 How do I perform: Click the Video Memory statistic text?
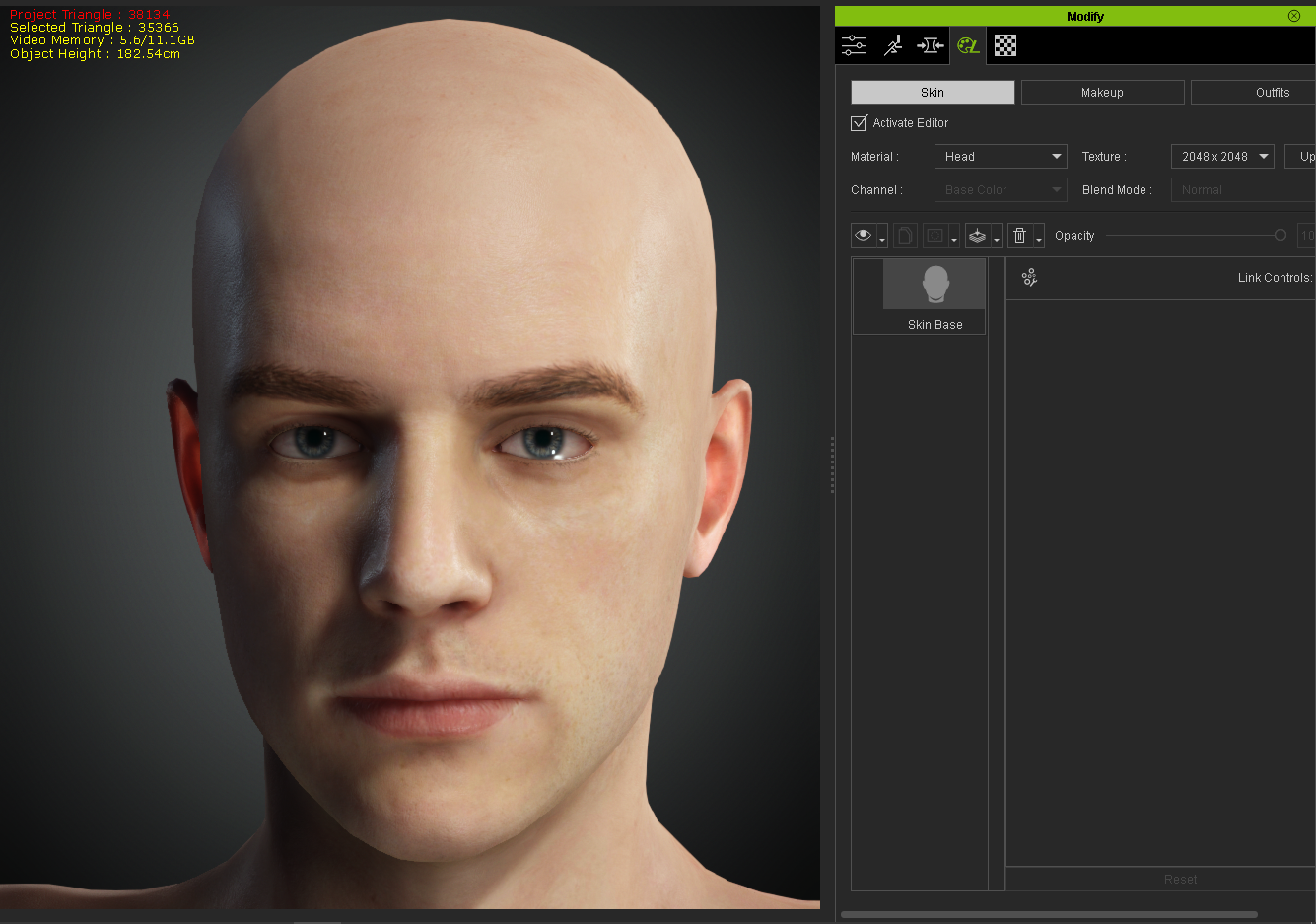(103, 40)
